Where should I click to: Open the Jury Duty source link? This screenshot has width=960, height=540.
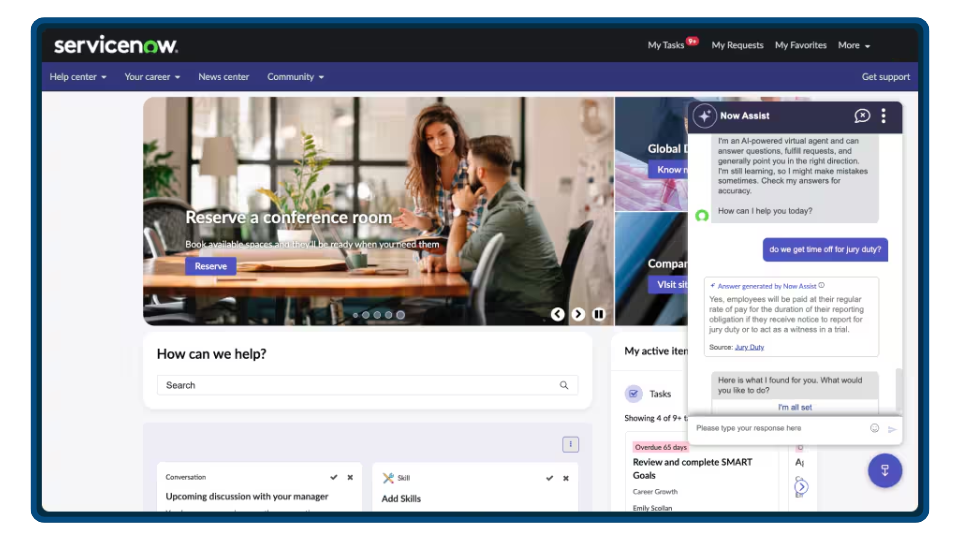coord(749,347)
